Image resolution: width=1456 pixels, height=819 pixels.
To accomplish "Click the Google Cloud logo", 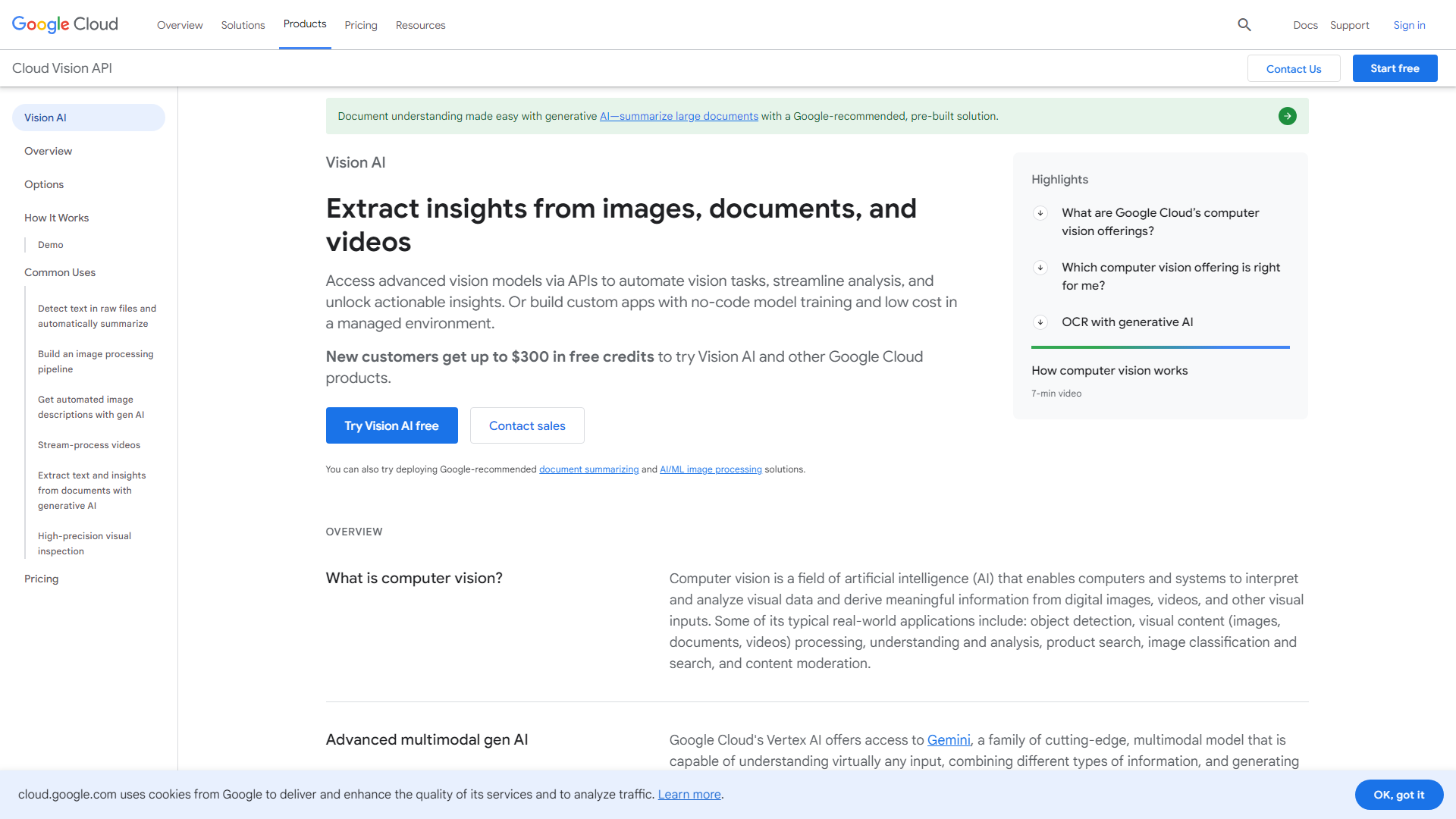I will click(x=65, y=24).
